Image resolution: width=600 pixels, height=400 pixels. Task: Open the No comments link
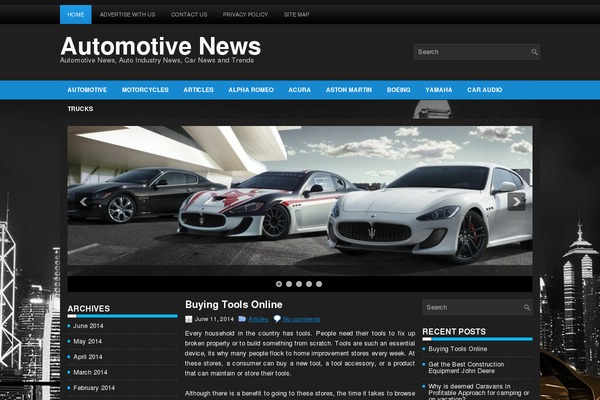pos(302,319)
